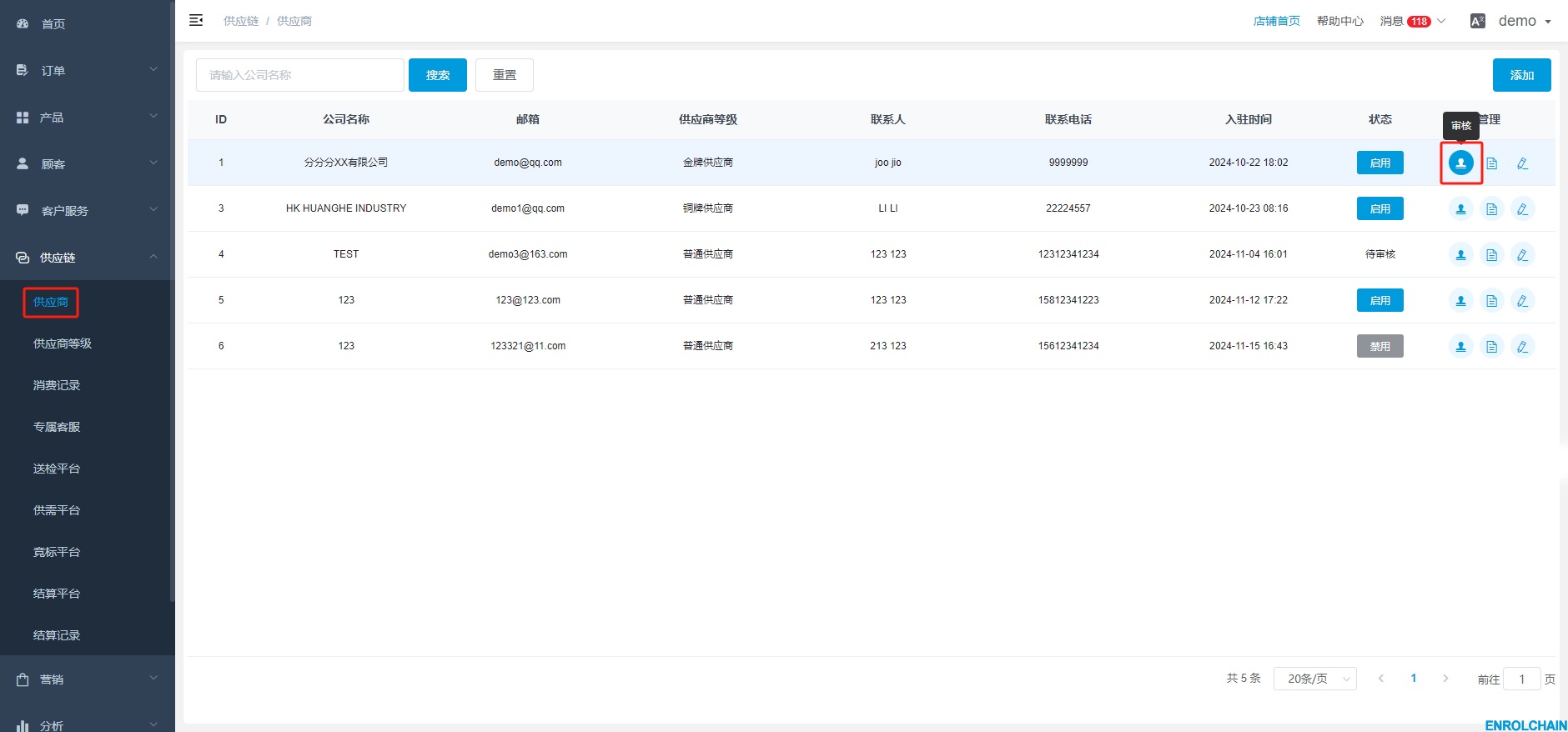Click the 入驻时间 column header
1568x732 pixels.
tap(1248, 119)
